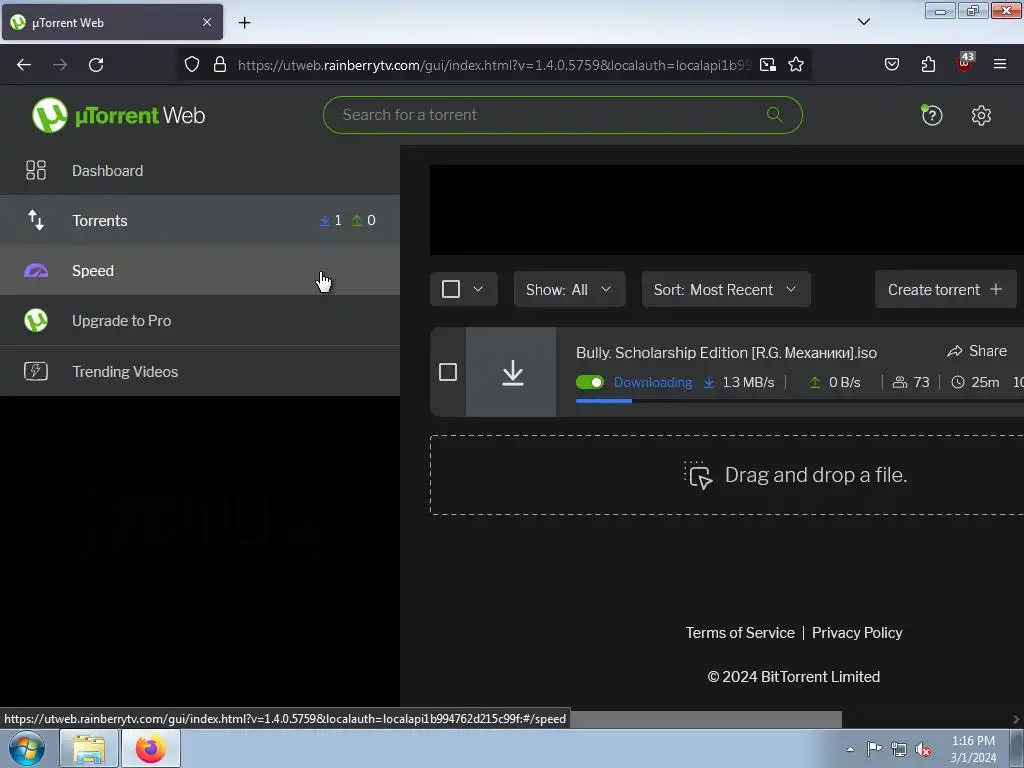Show hidden system tray icons
Viewport: 1024px width, 768px height.
(x=850, y=749)
